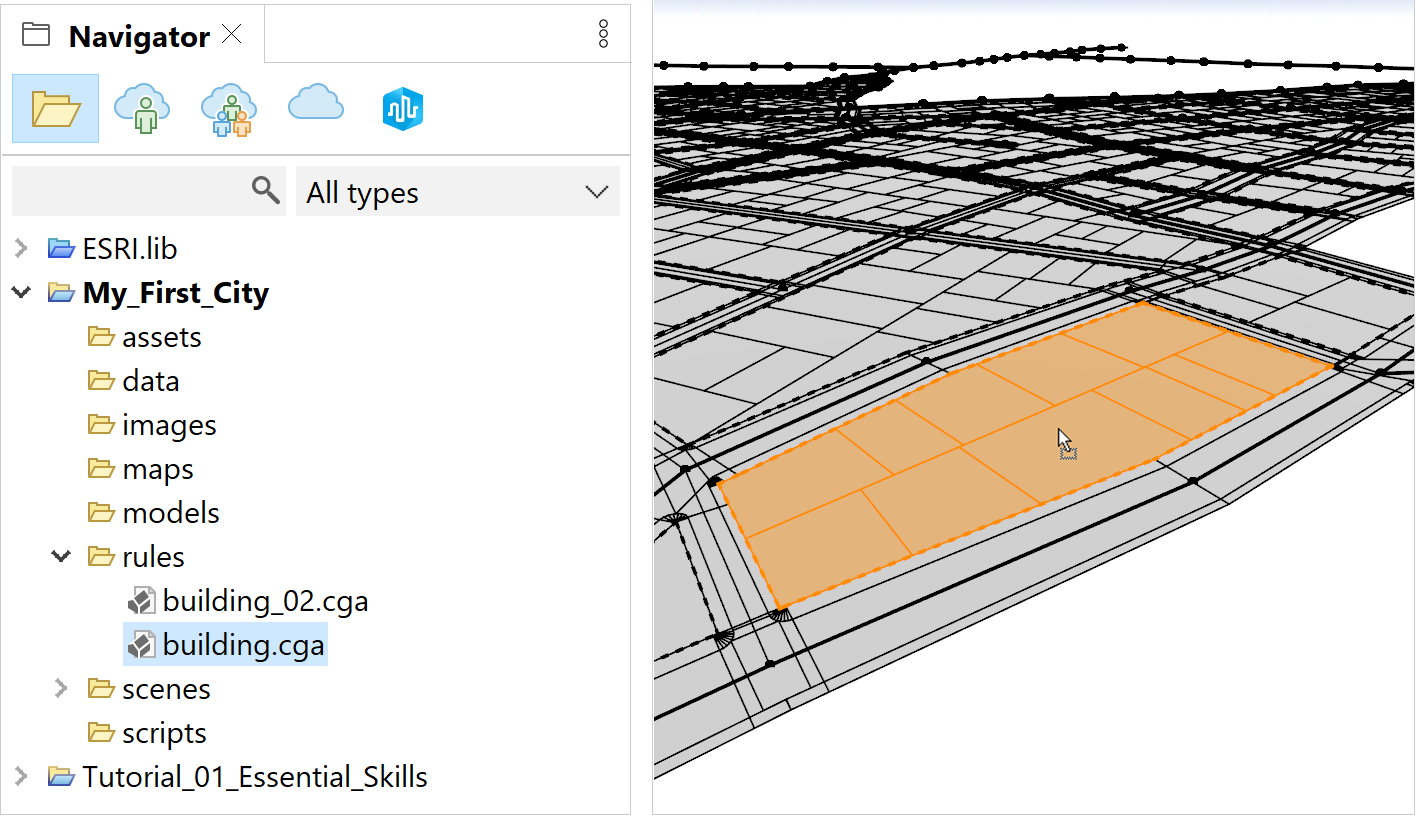Click inside the Navigator search field
The width and height of the screenshot is (1419, 816).
coord(130,192)
